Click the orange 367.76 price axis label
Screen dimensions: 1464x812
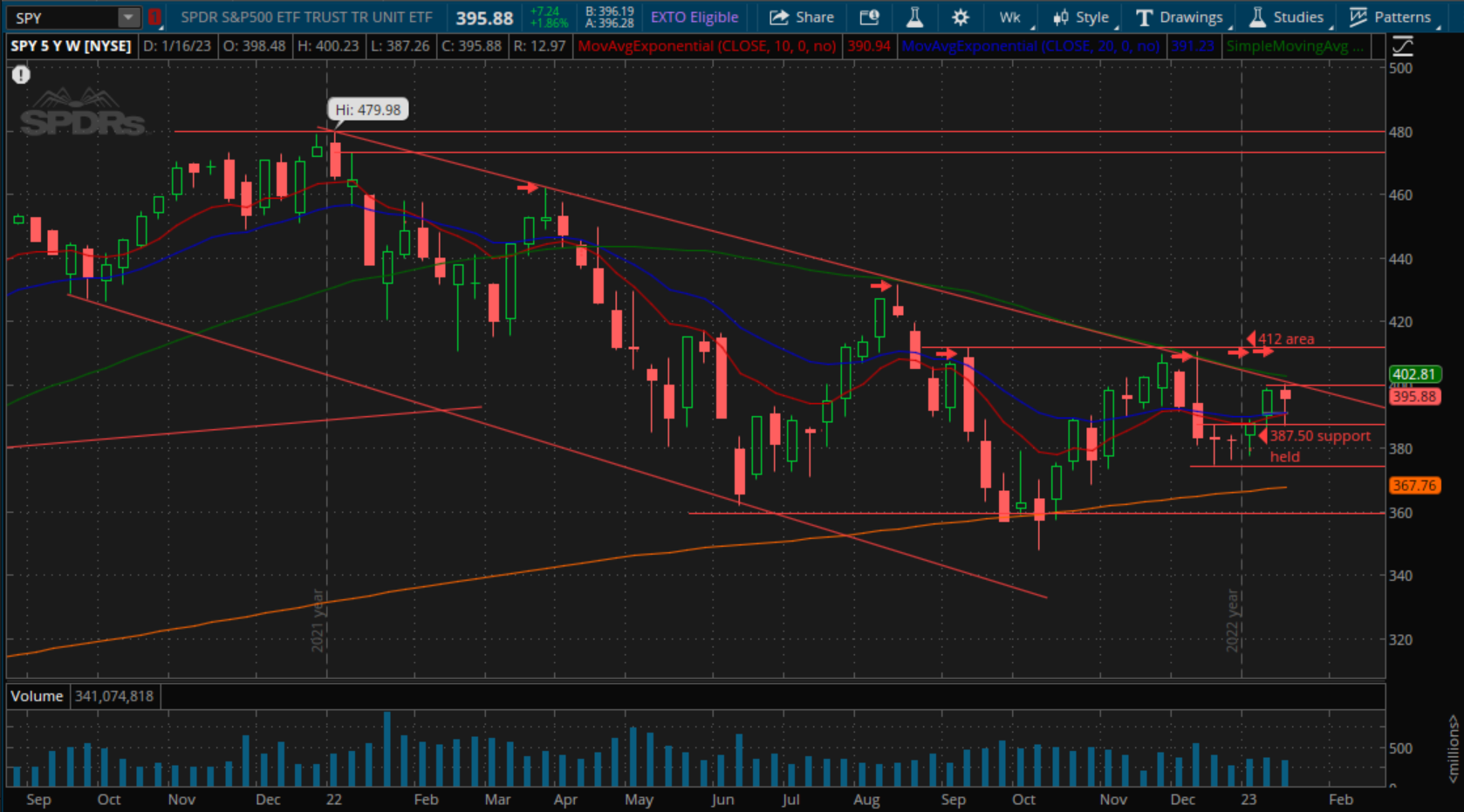click(1414, 485)
